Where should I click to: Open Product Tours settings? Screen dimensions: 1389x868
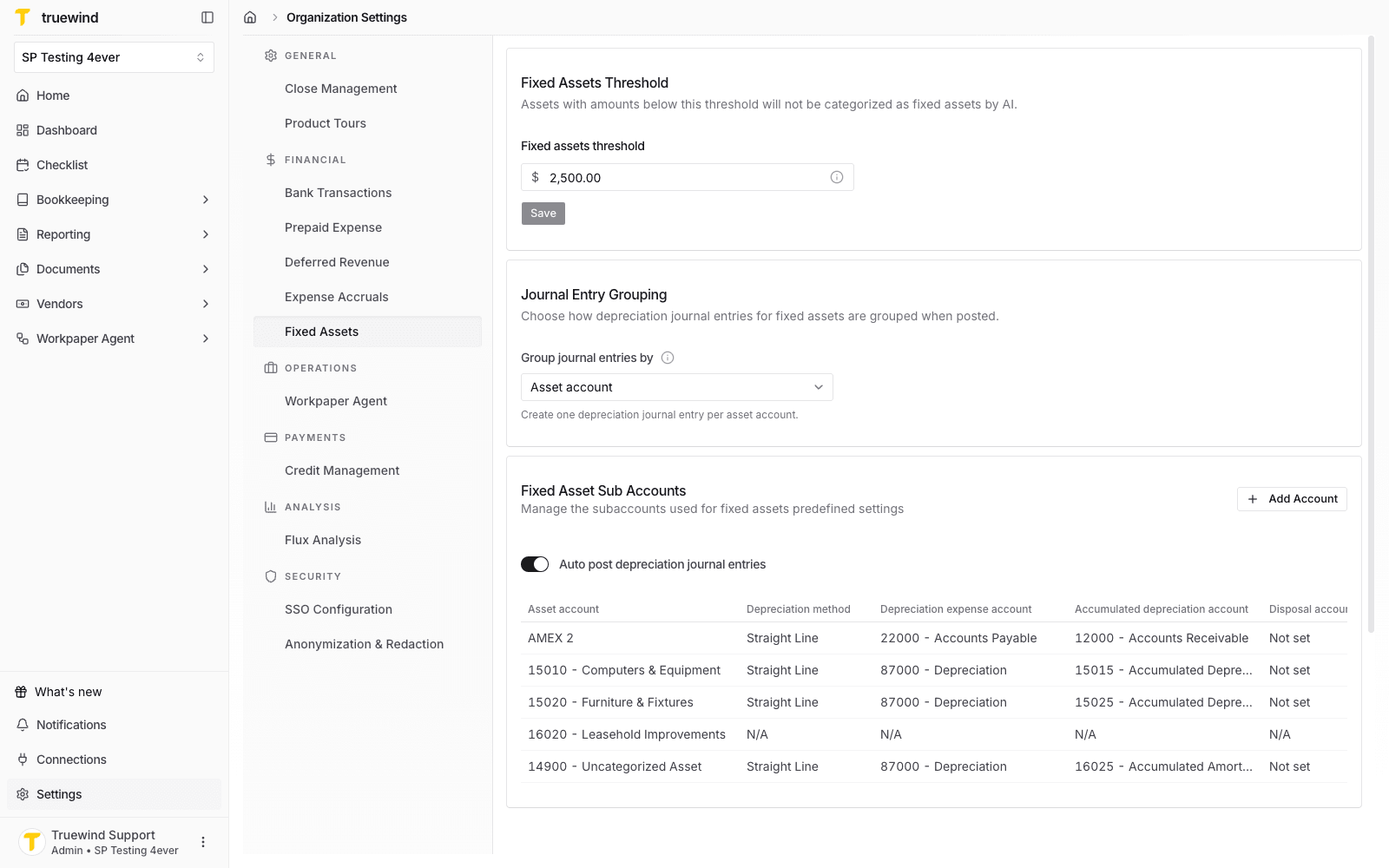click(x=367, y=123)
